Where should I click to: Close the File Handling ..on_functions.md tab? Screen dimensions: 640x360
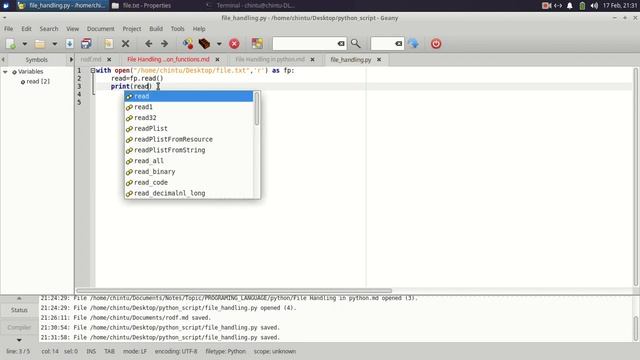(x=218, y=60)
